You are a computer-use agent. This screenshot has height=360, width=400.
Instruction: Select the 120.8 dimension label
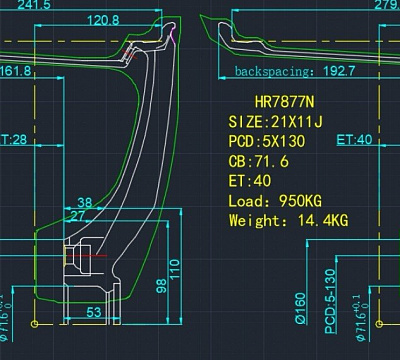tap(103, 21)
